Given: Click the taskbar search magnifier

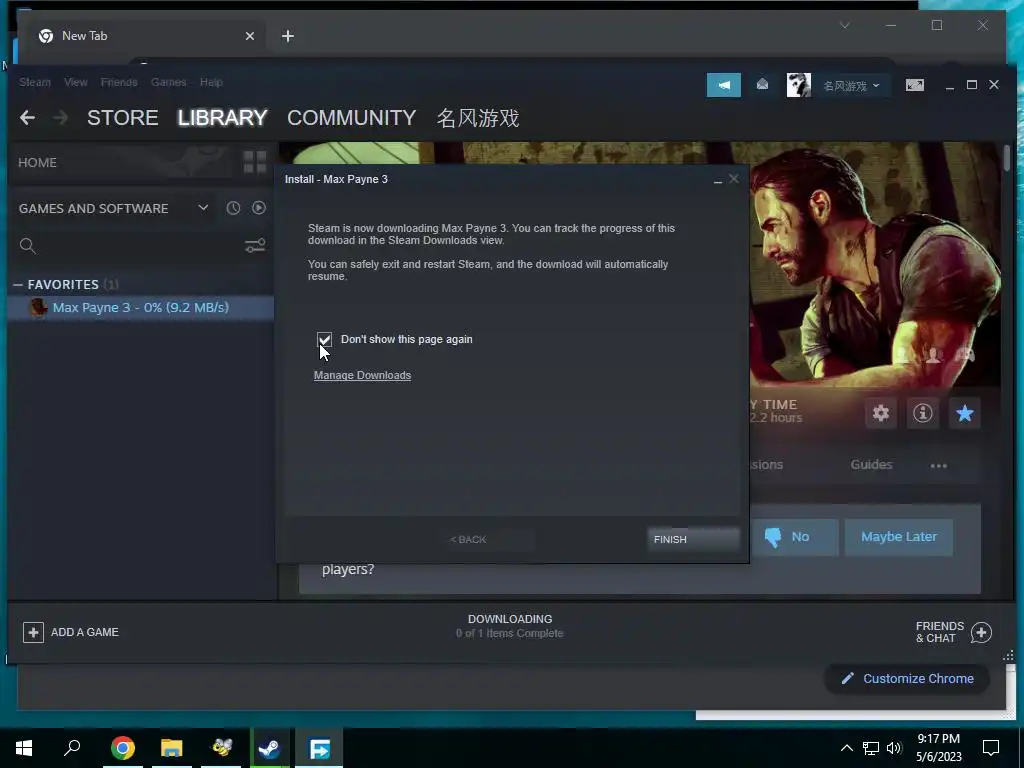Looking at the screenshot, I should pos(72,748).
